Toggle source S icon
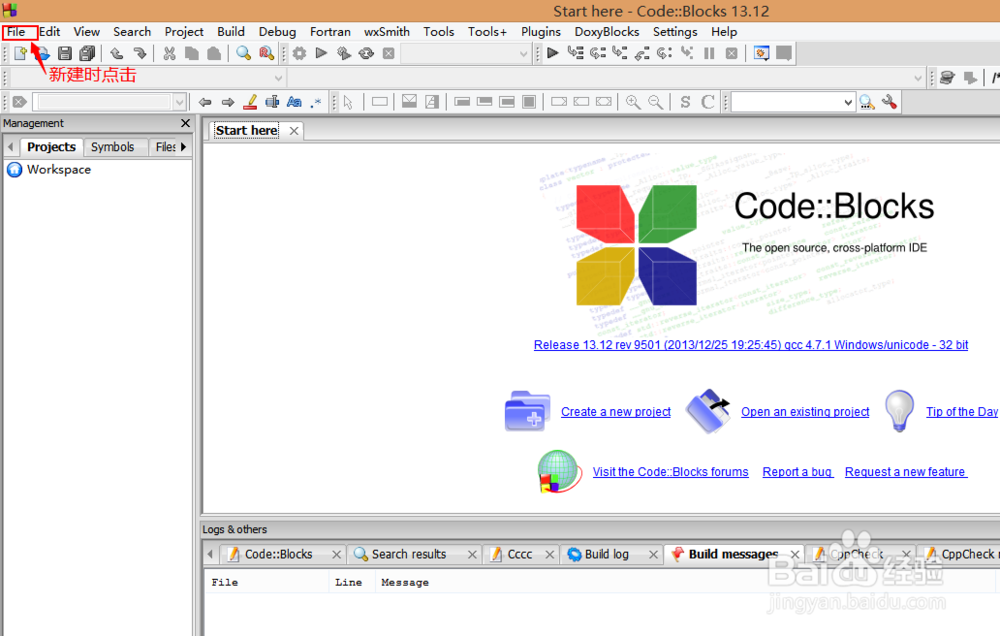This screenshot has height=636, width=1000. pos(685,102)
